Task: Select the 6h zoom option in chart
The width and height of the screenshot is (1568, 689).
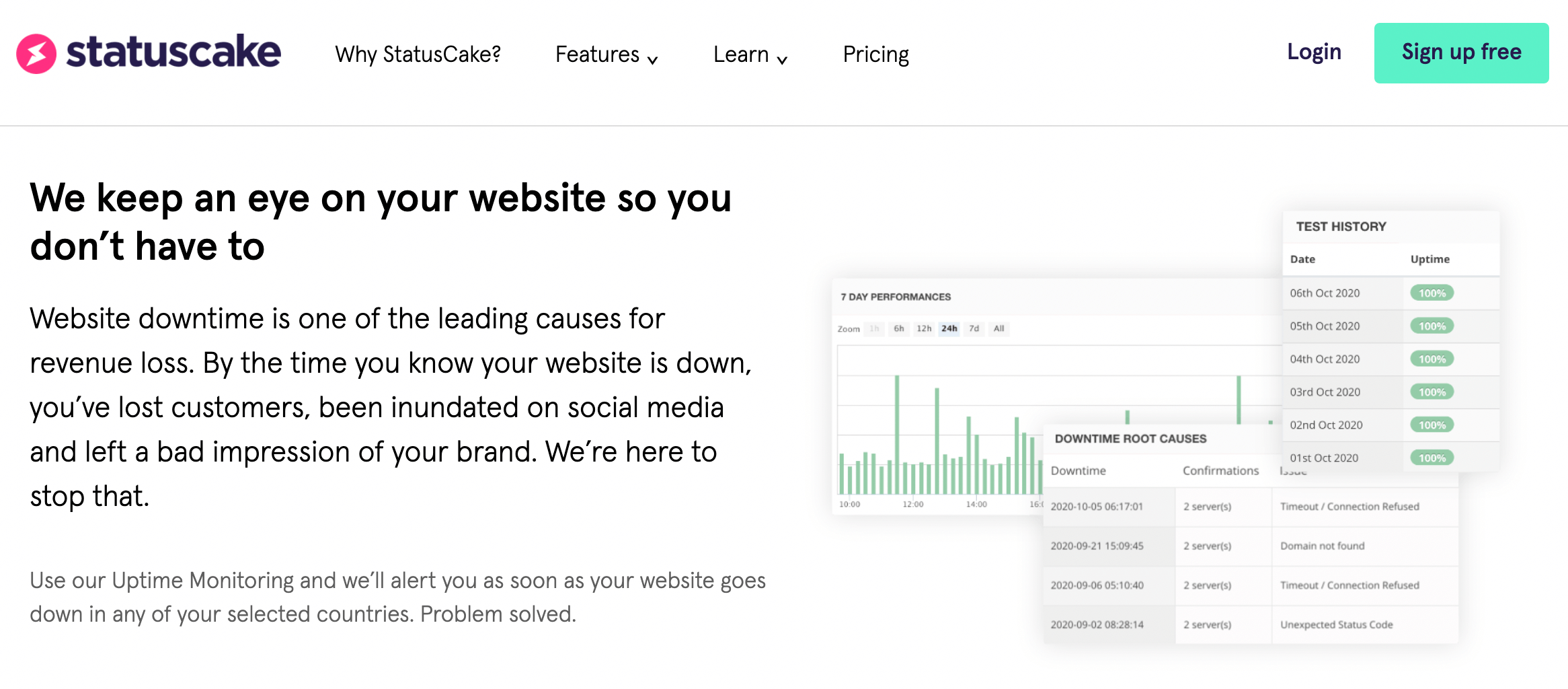Action: (899, 328)
